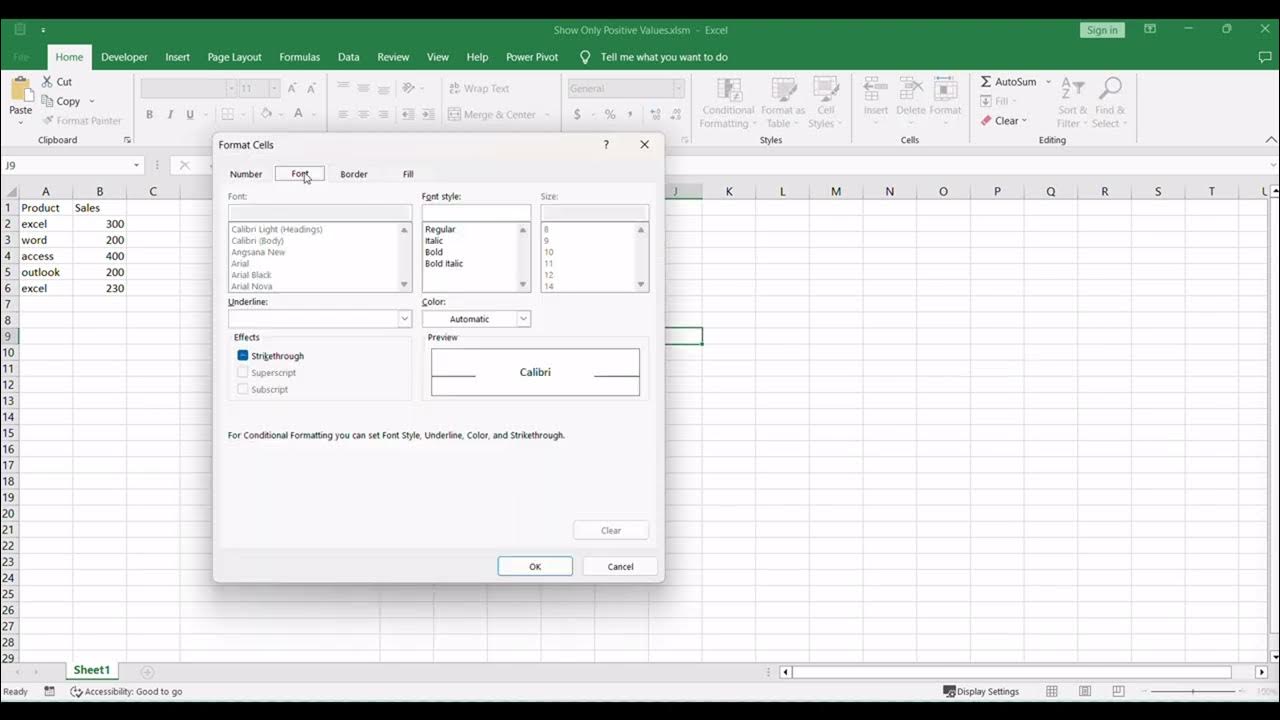The image size is (1280, 720).
Task: Open Find & Select options
Action: (1110, 104)
